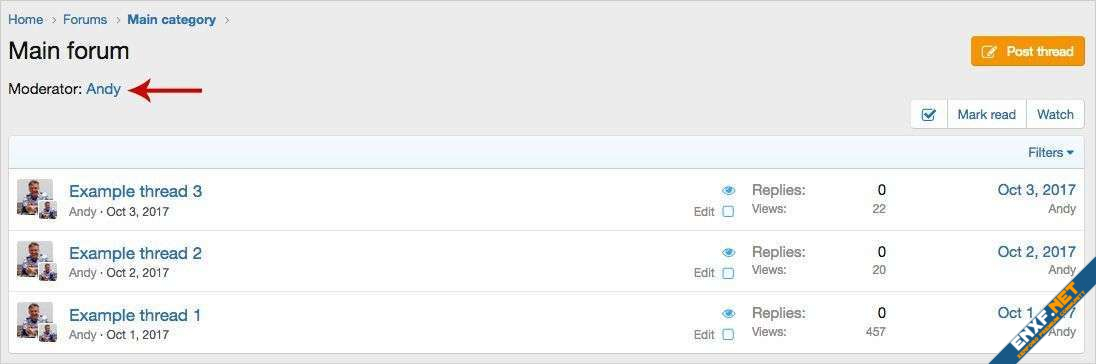Click the Post thread button
This screenshot has width=1096, height=364.
coord(1028,52)
